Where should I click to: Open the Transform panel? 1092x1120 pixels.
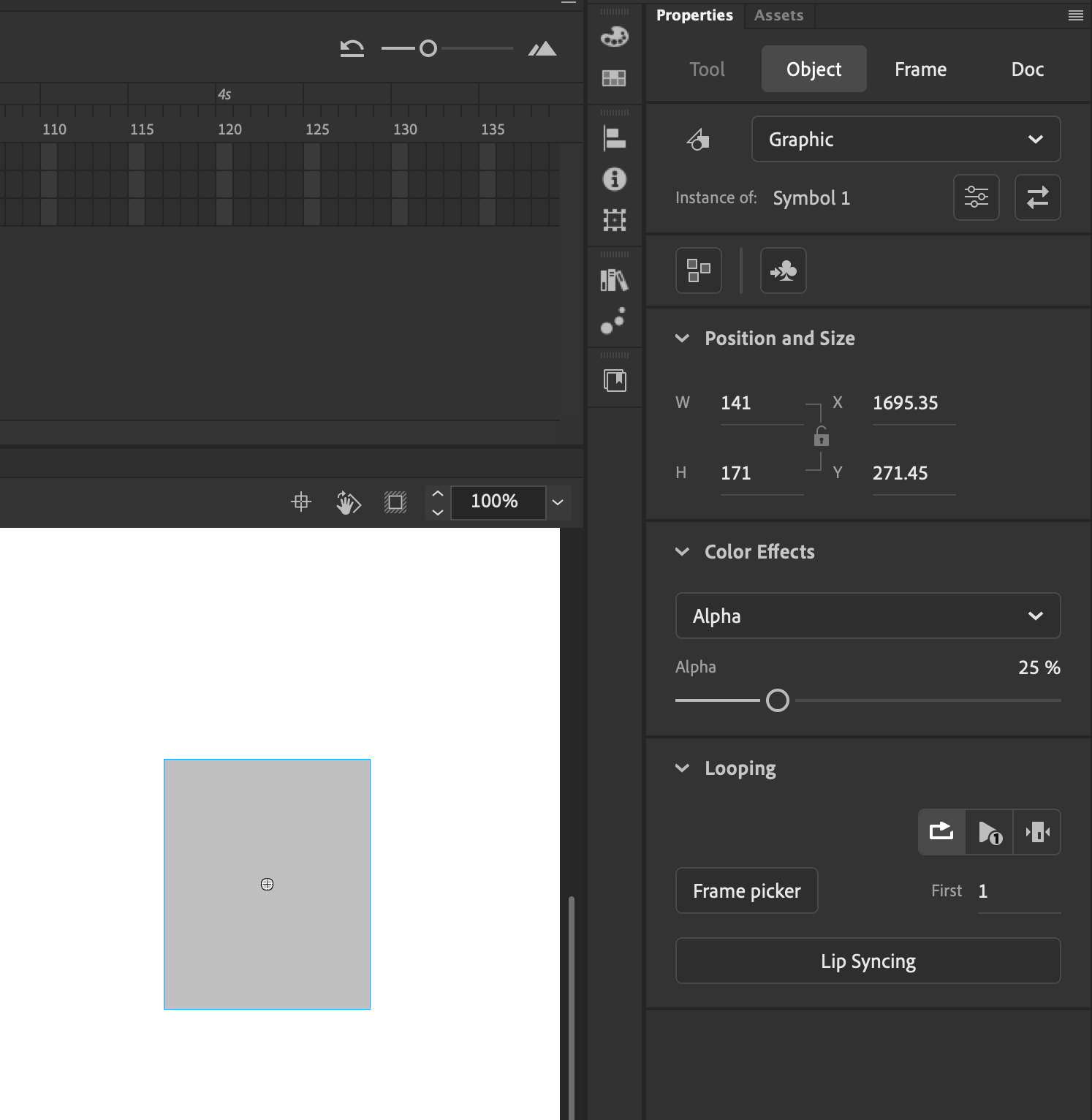615,220
